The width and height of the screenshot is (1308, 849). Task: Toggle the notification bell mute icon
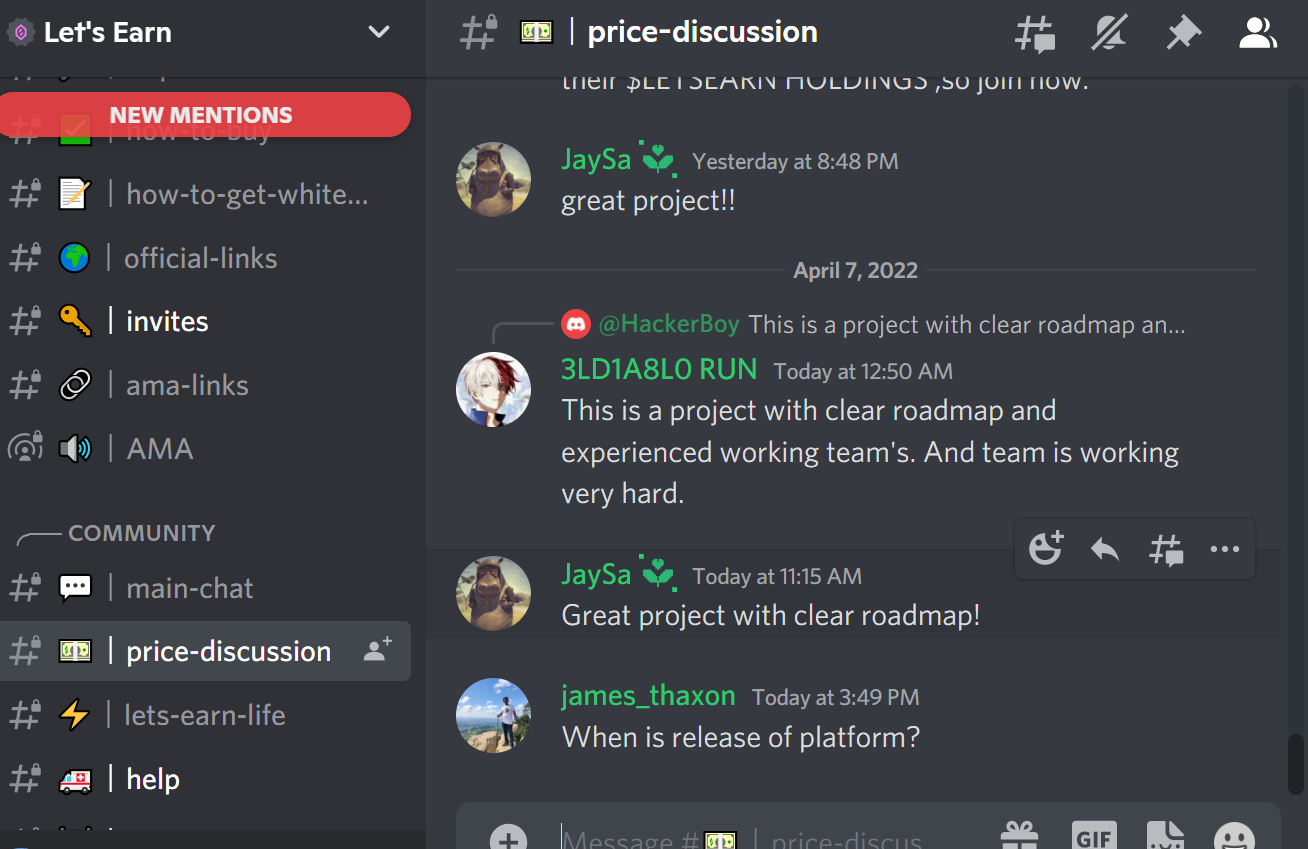click(x=1108, y=33)
